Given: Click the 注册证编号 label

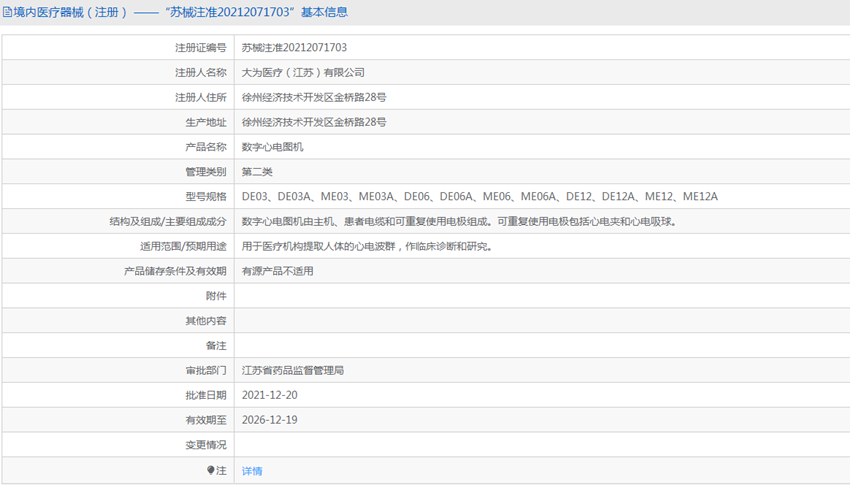Looking at the screenshot, I should [201, 48].
